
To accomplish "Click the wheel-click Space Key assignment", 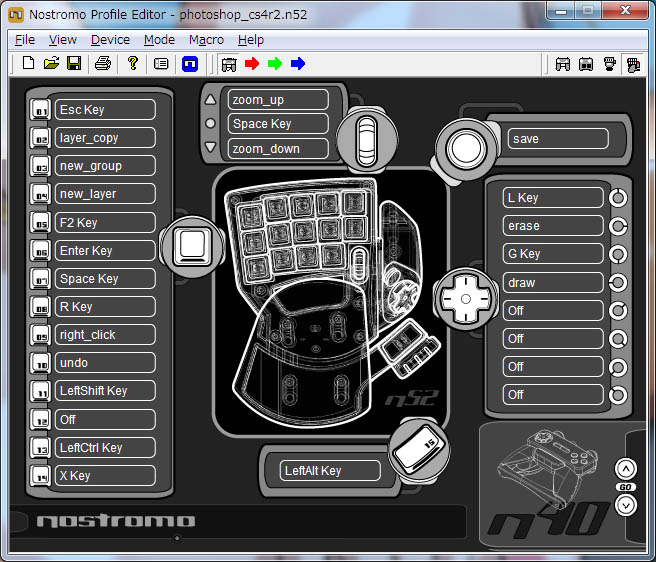I will (x=278, y=124).
